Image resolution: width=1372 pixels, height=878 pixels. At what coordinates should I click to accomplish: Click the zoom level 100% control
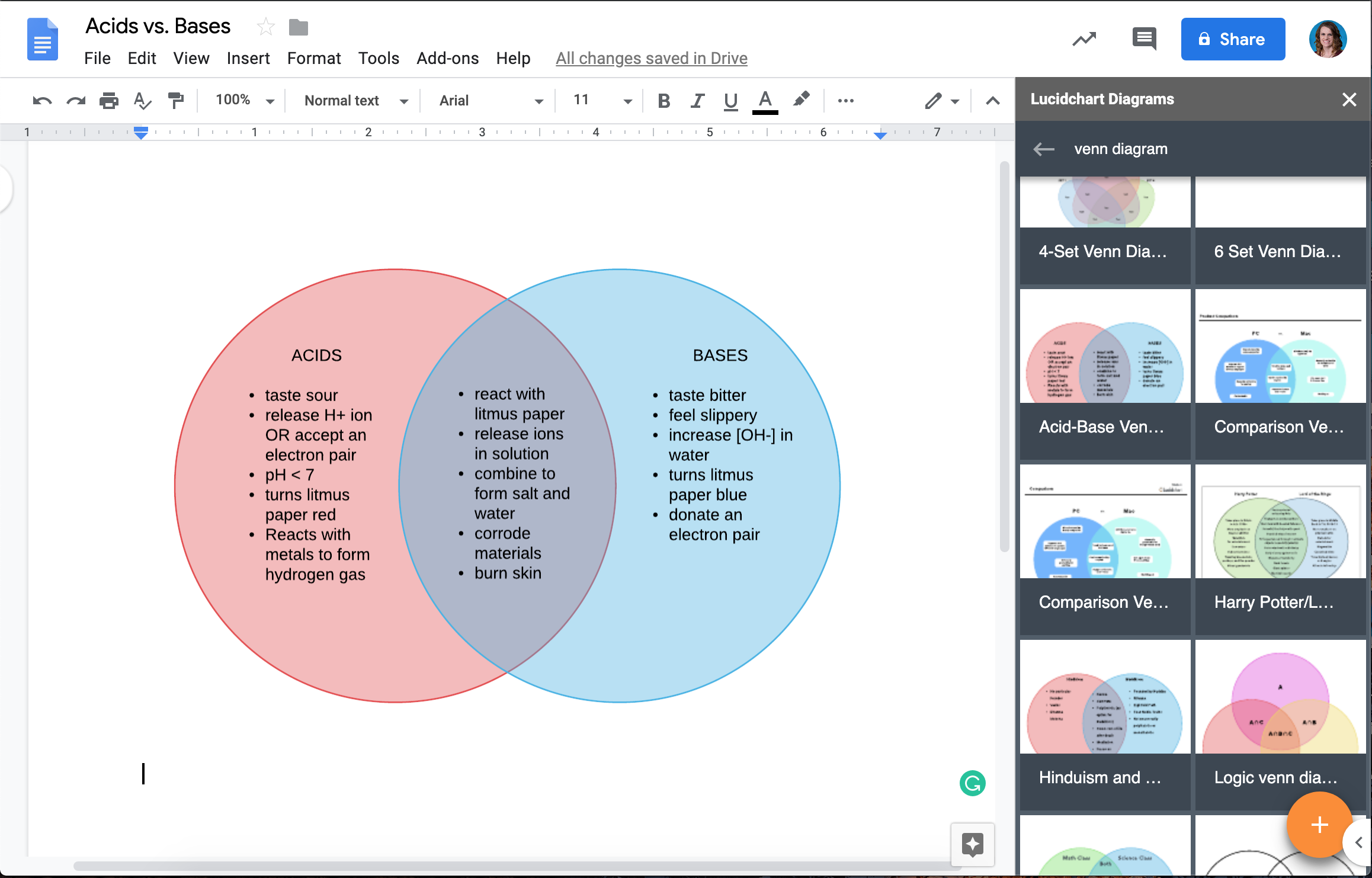pos(243,101)
